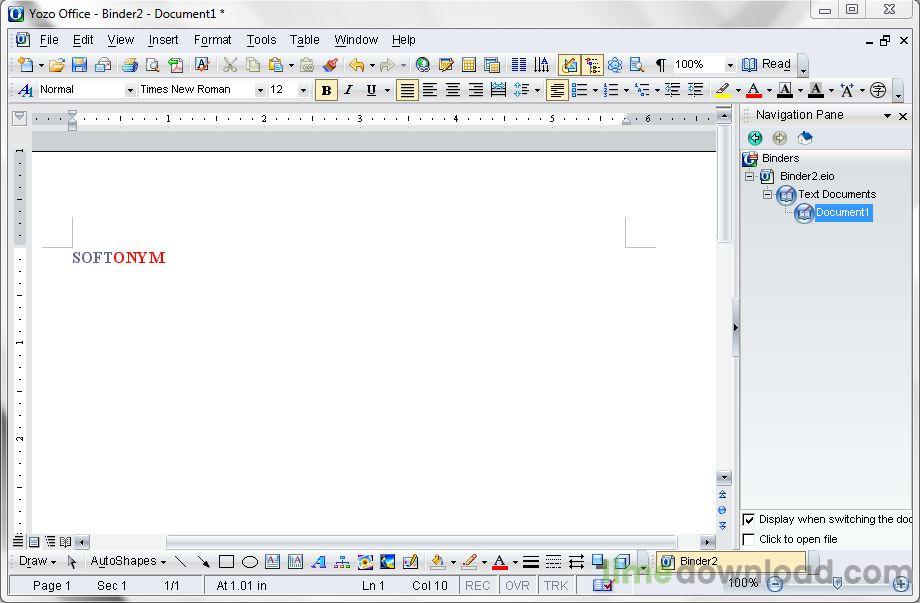The width and height of the screenshot is (920, 603).
Task: Click the zoom out minus button
Action: [774, 584]
